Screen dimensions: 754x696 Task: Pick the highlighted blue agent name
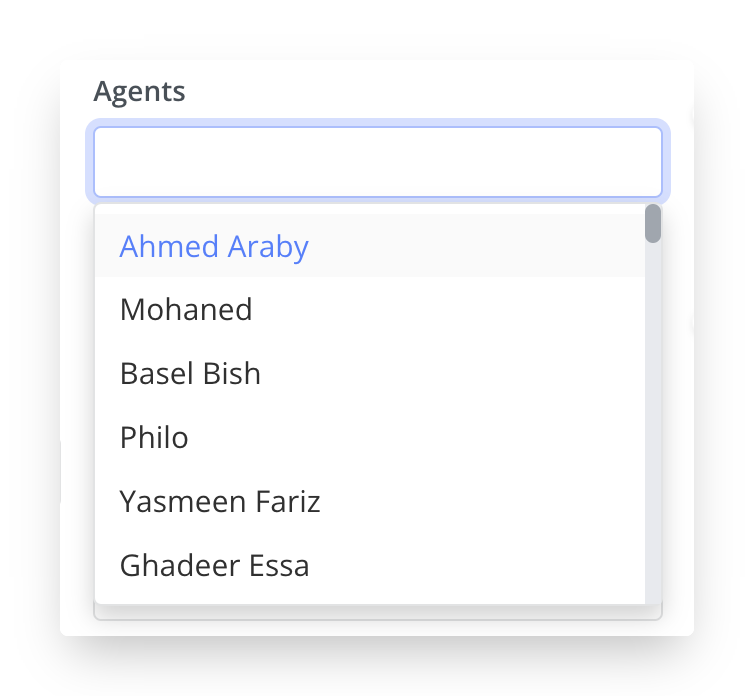[x=214, y=247]
